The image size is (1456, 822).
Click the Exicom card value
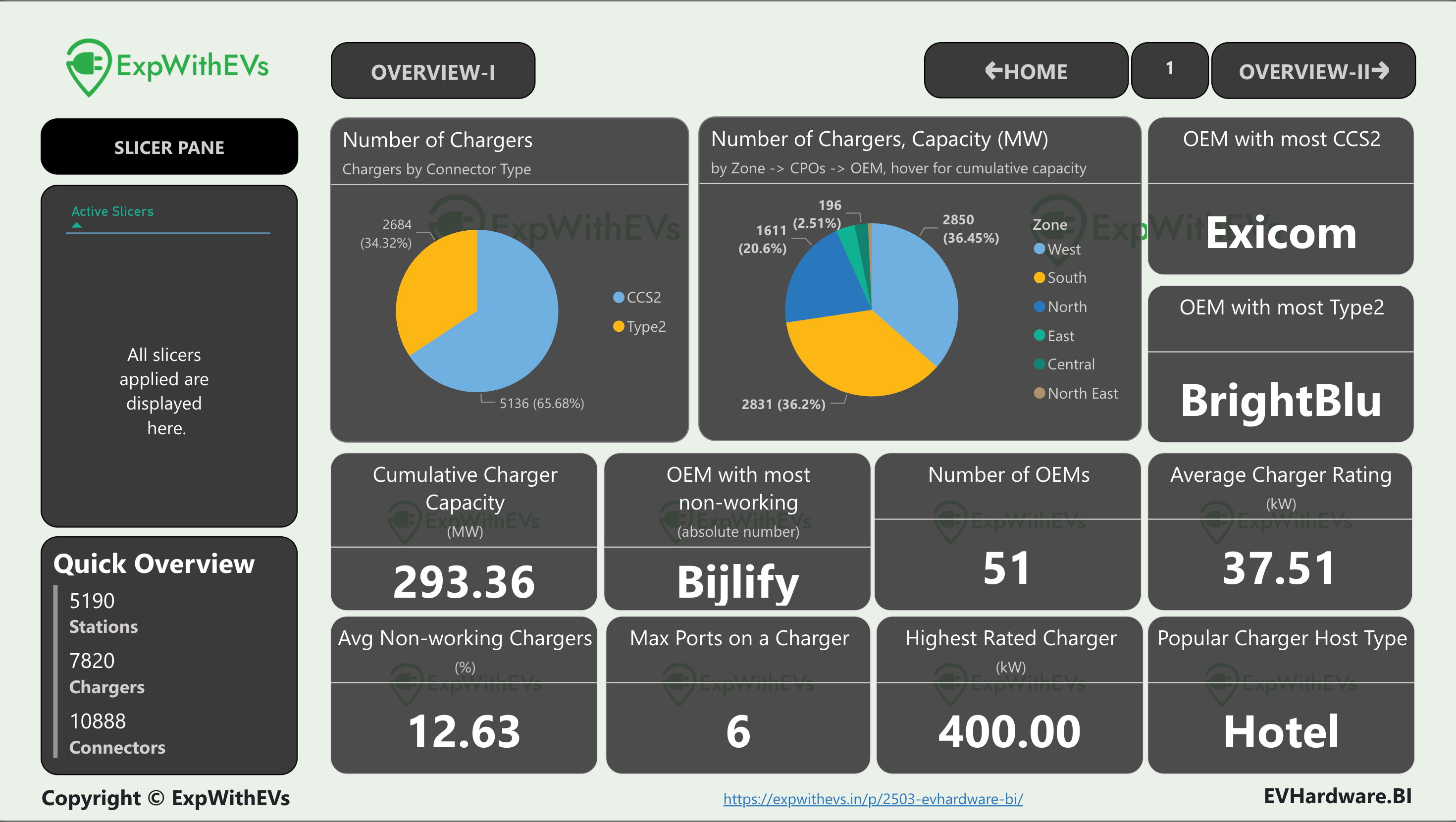pyautogui.click(x=1281, y=232)
